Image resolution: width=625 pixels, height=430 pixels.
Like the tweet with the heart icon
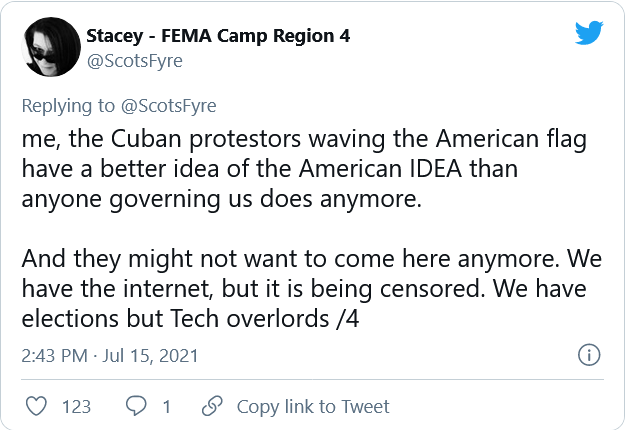tap(37, 406)
